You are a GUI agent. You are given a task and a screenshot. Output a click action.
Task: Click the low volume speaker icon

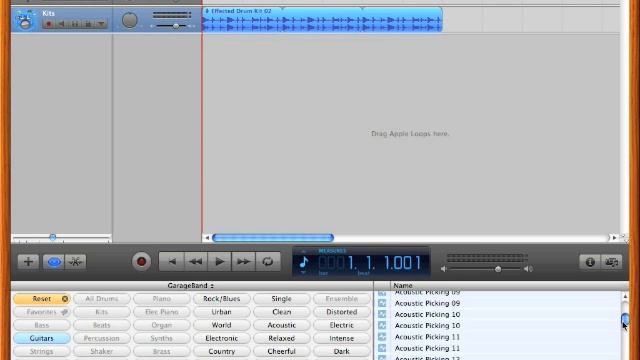(444, 269)
